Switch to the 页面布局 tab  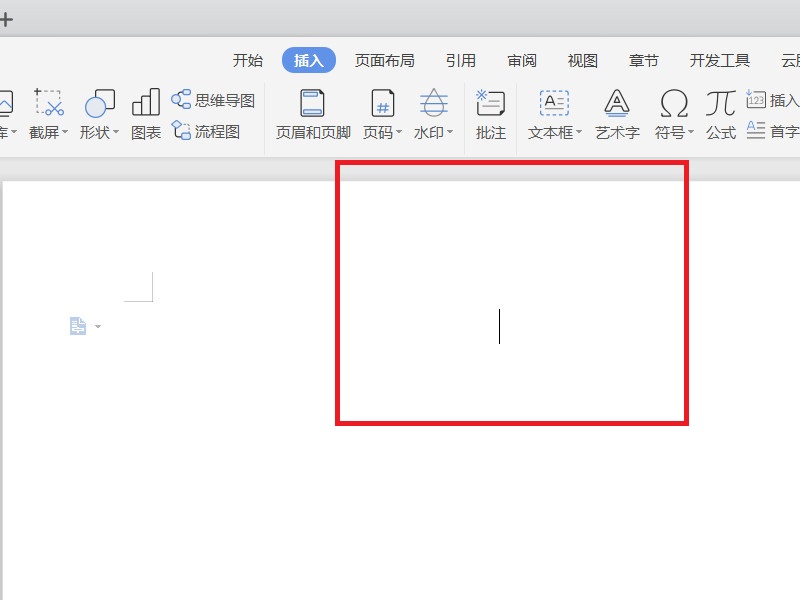385,60
